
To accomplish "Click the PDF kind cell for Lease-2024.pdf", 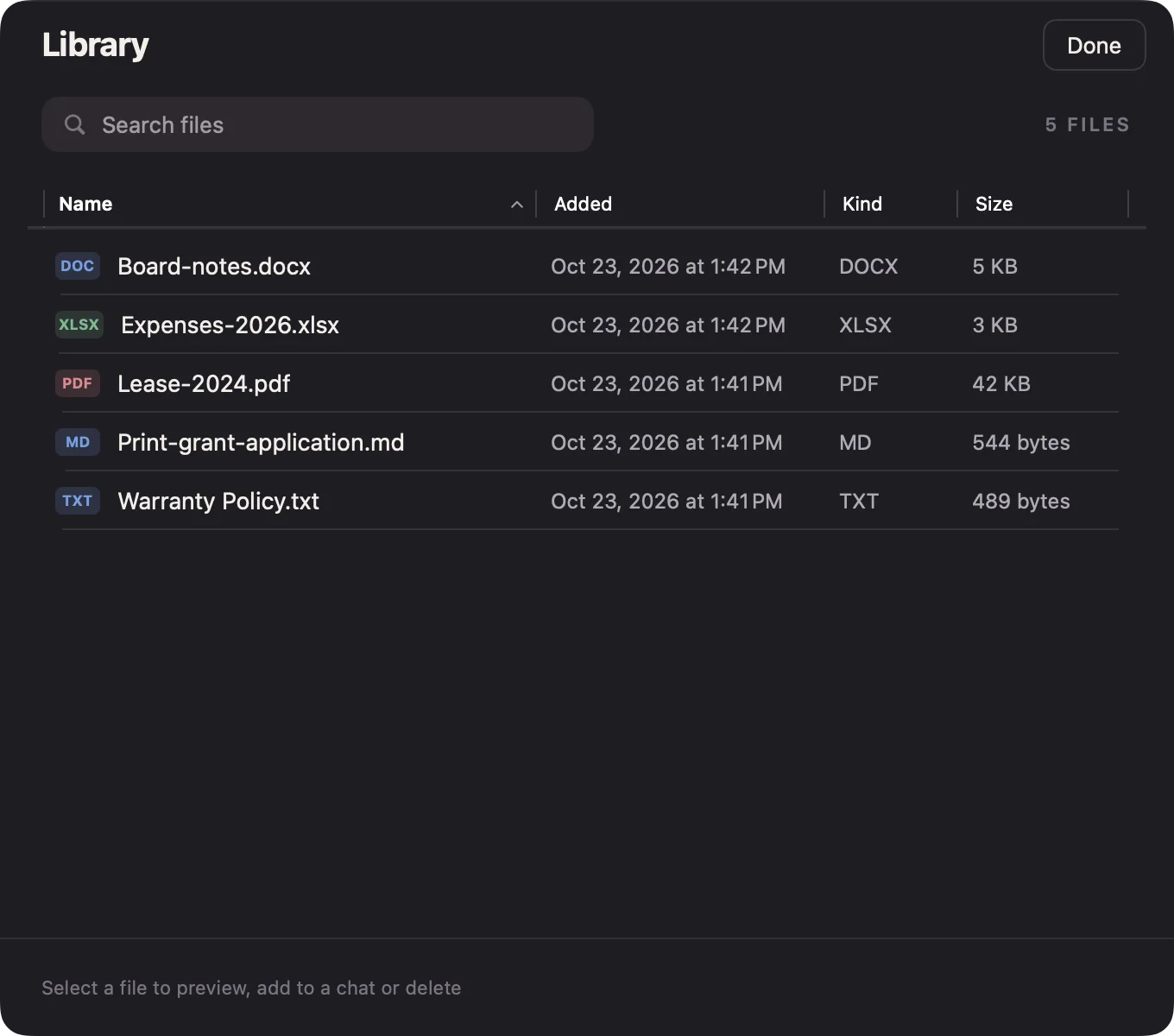I will [859, 383].
